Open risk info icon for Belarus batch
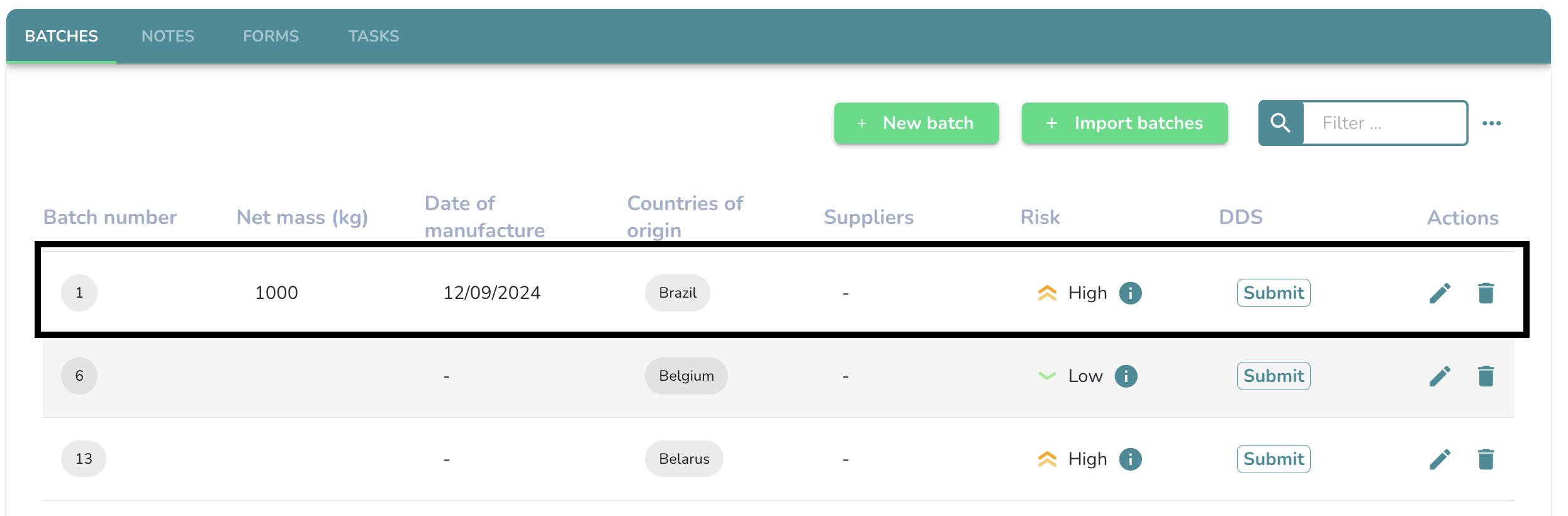Screen dimensions: 1568x516 click(x=1130, y=459)
